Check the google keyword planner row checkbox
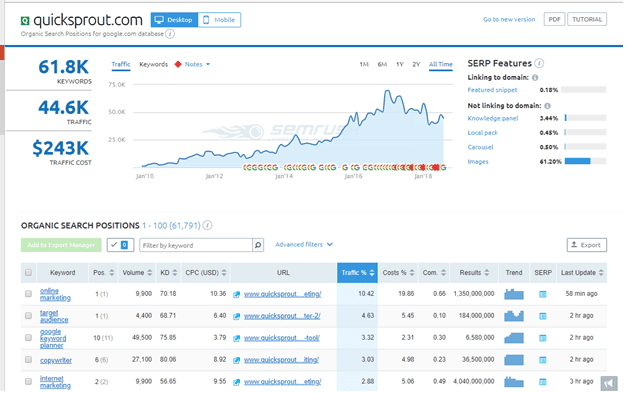The width and height of the screenshot is (630, 393). click(28, 338)
